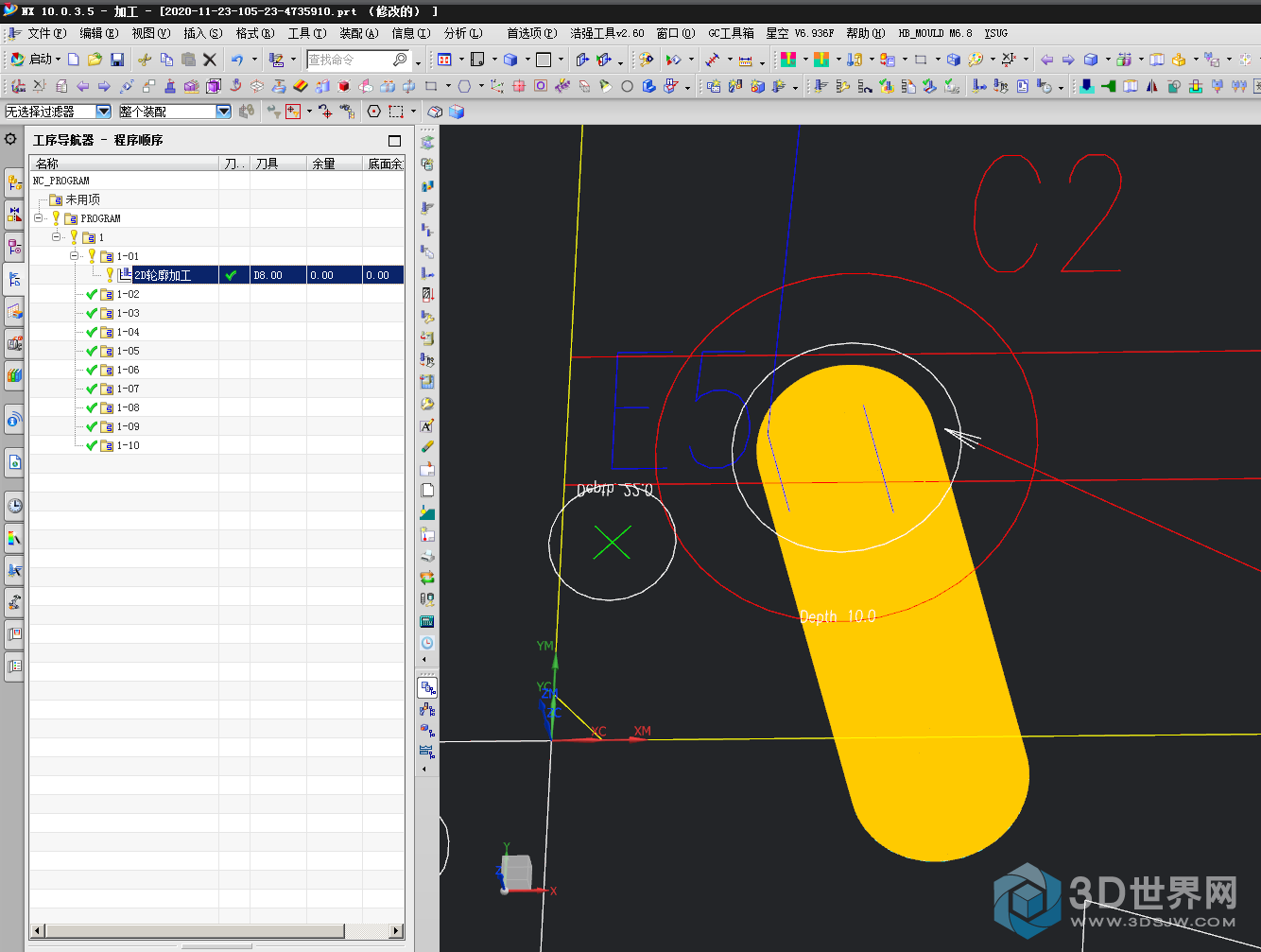Click the 余量 column header
1261x952 pixels.
(x=335, y=164)
